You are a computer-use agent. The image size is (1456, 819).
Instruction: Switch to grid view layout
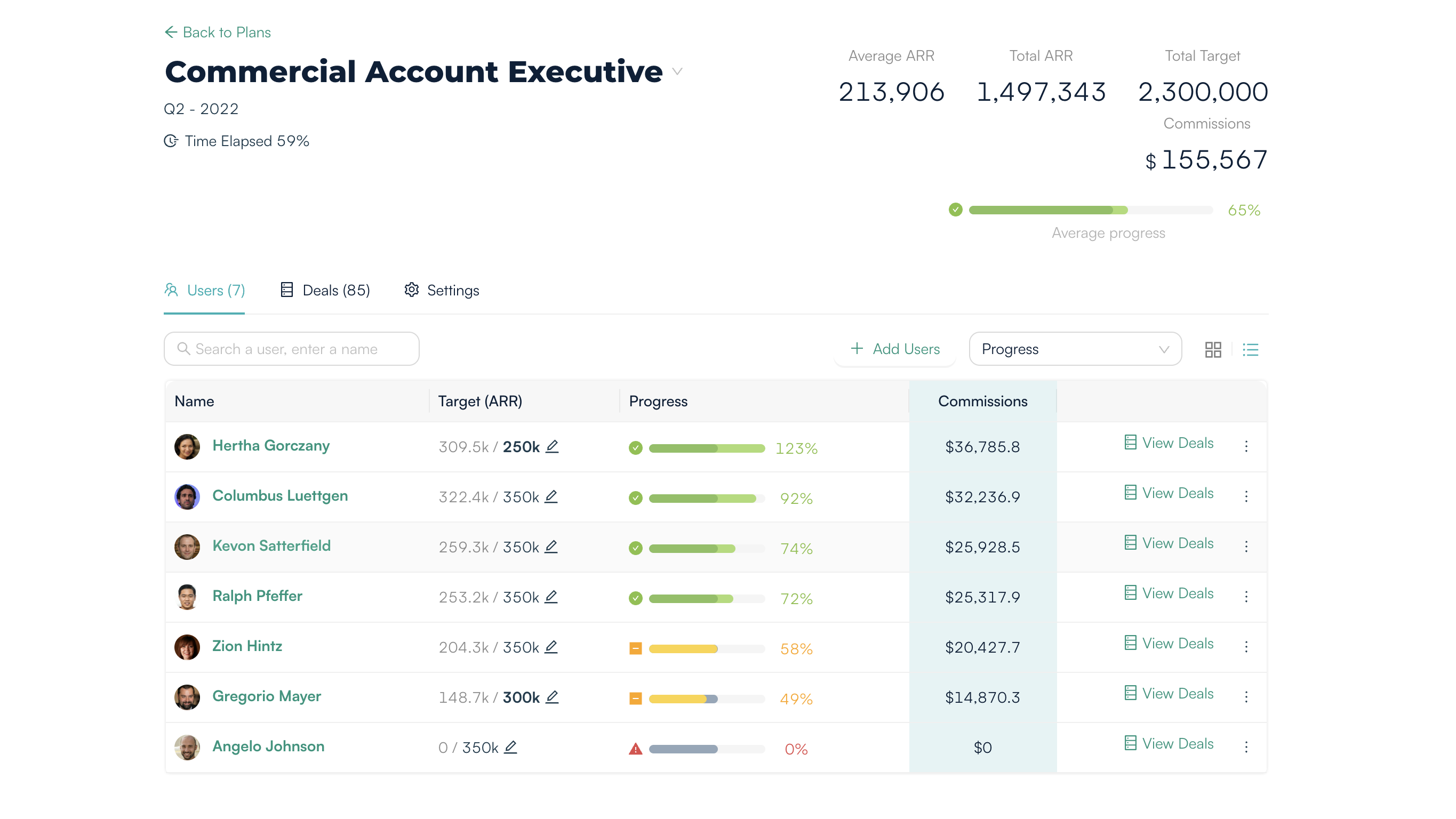[1212, 349]
